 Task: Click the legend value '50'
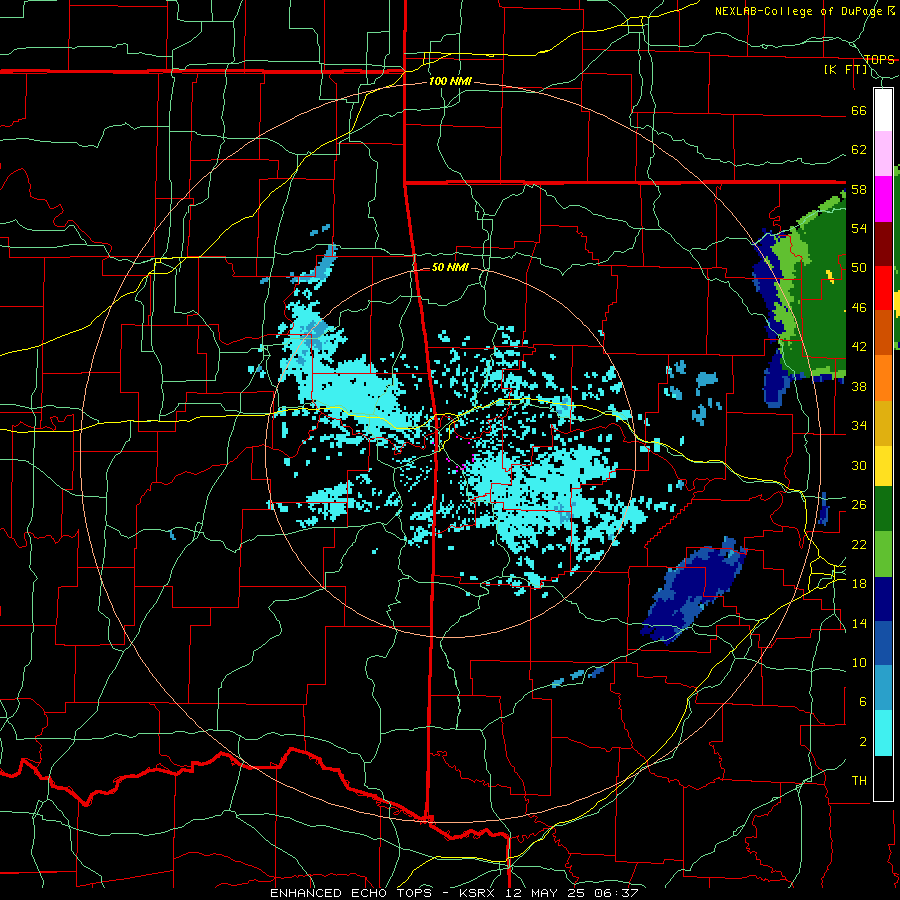tap(859, 268)
